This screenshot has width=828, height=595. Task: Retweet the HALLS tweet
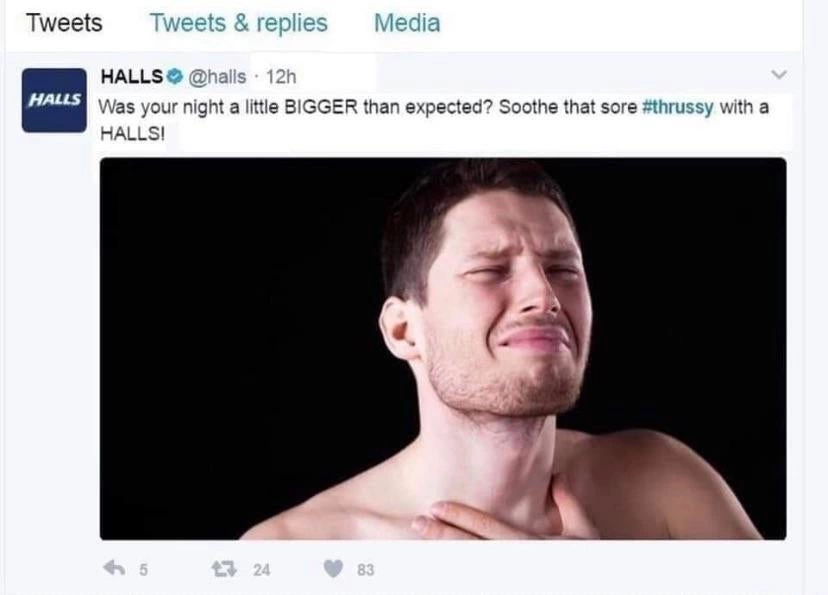pyautogui.click(x=224, y=569)
